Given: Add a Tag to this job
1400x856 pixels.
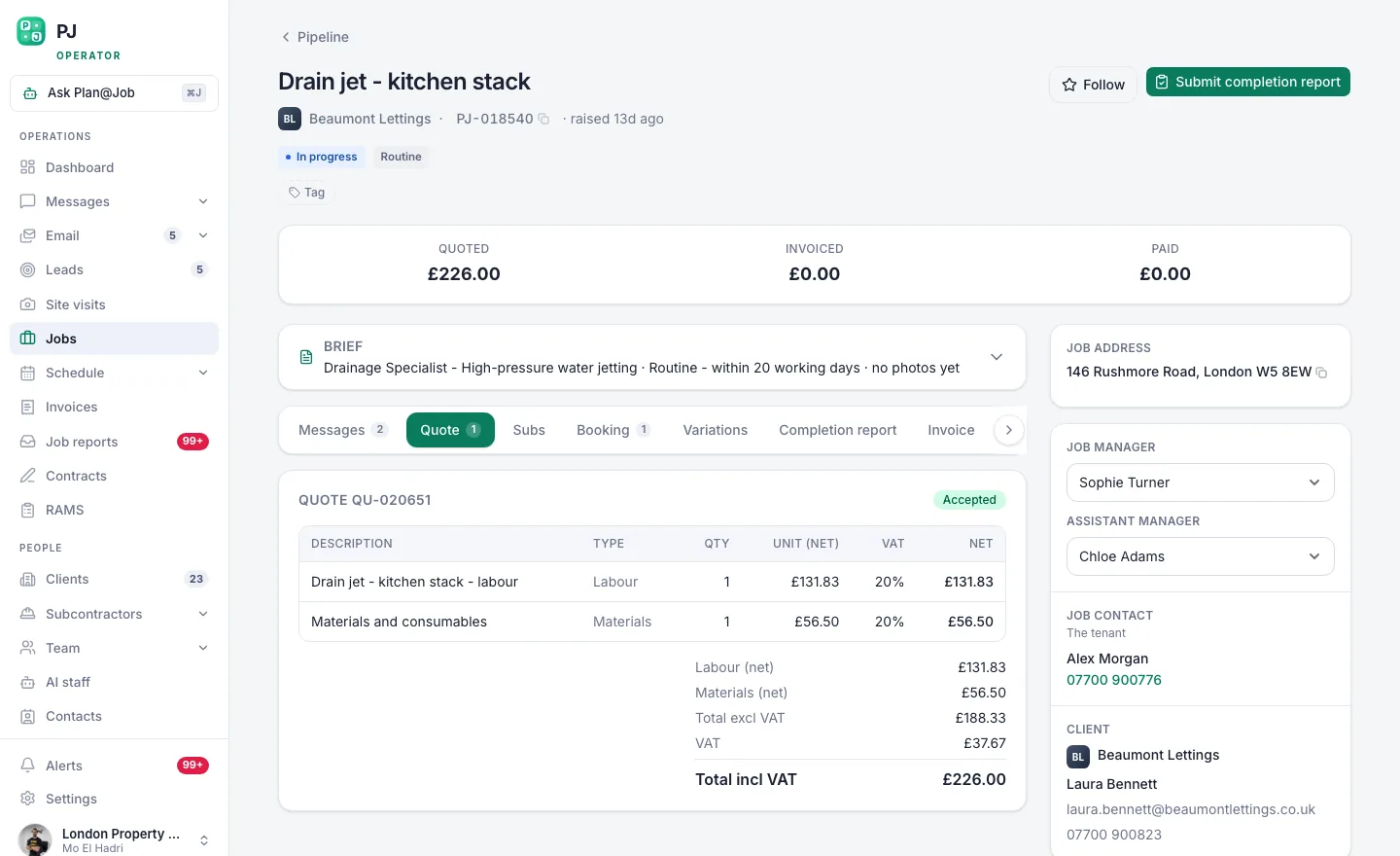Looking at the screenshot, I should pos(307,193).
